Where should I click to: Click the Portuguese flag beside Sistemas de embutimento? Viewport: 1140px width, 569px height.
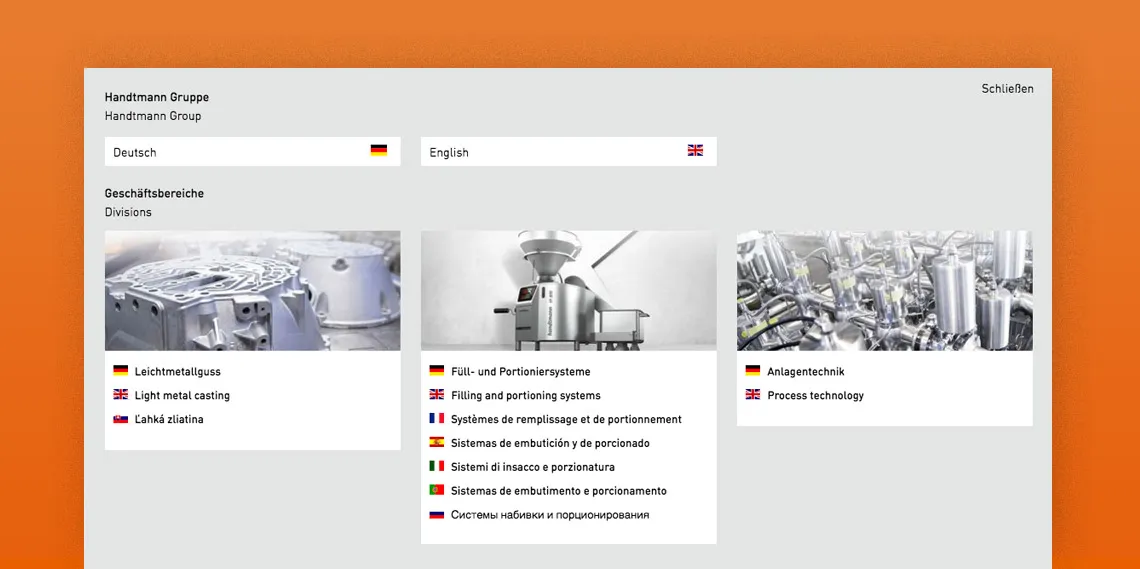[436, 490]
